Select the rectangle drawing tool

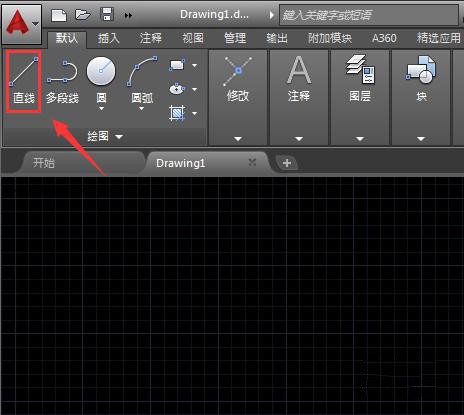(x=177, y=65)
